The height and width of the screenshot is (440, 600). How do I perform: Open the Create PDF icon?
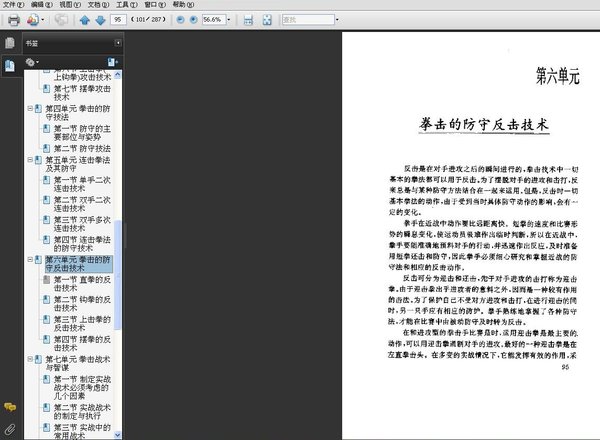pos(33,20)
